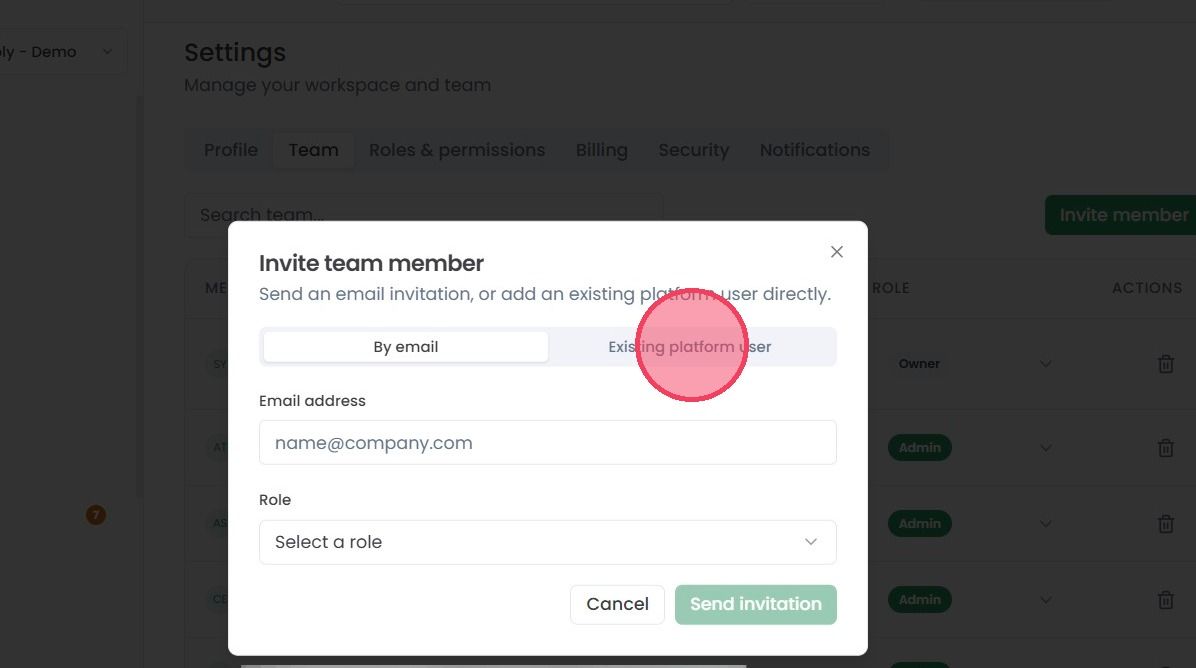Open the Select a role dropdown
Viewport: 1196px width, 668px height.
point(548,542)
